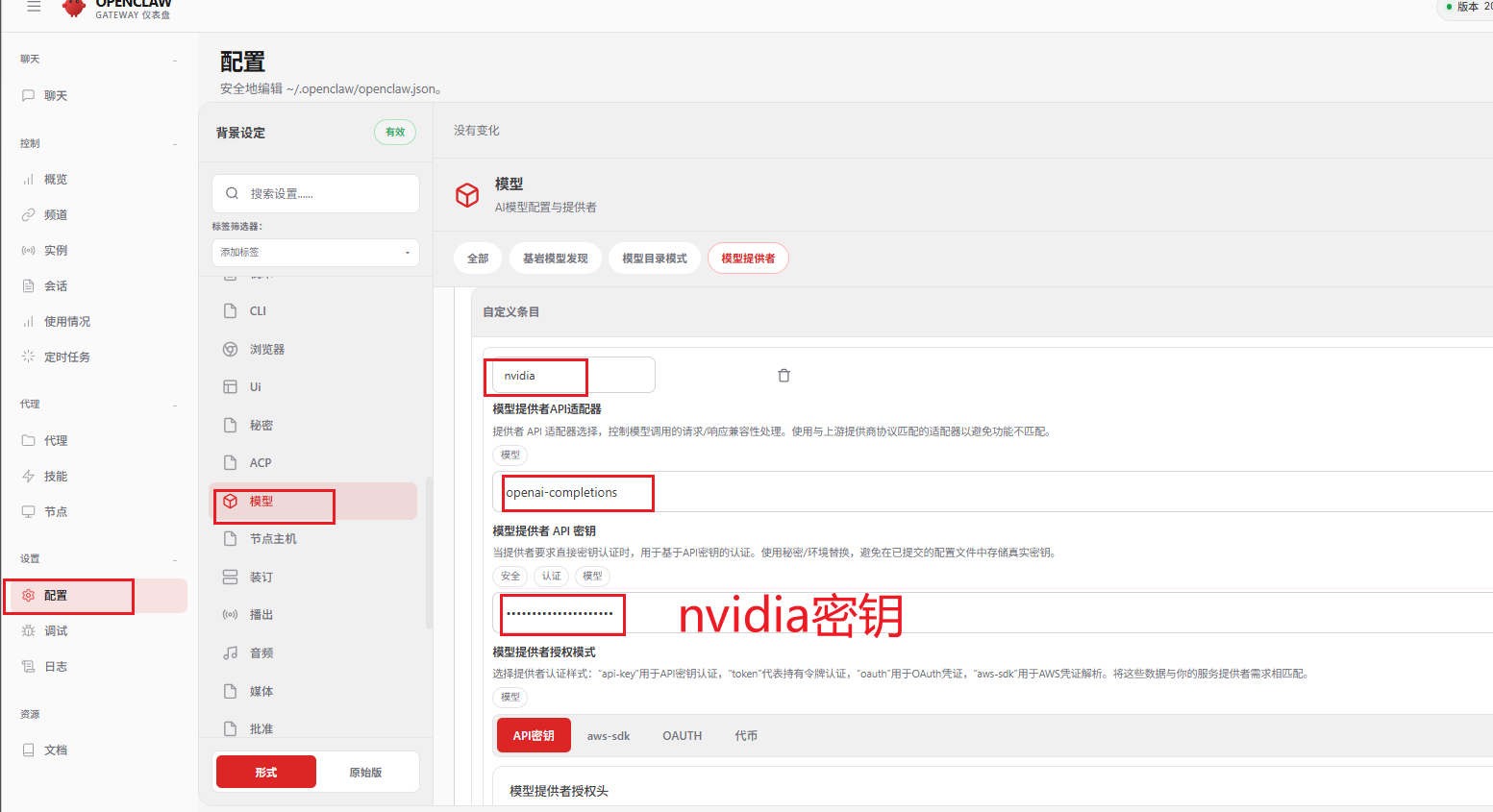
Task: Open 定时任务 scheduled tasks page
Action: point(66,357)
